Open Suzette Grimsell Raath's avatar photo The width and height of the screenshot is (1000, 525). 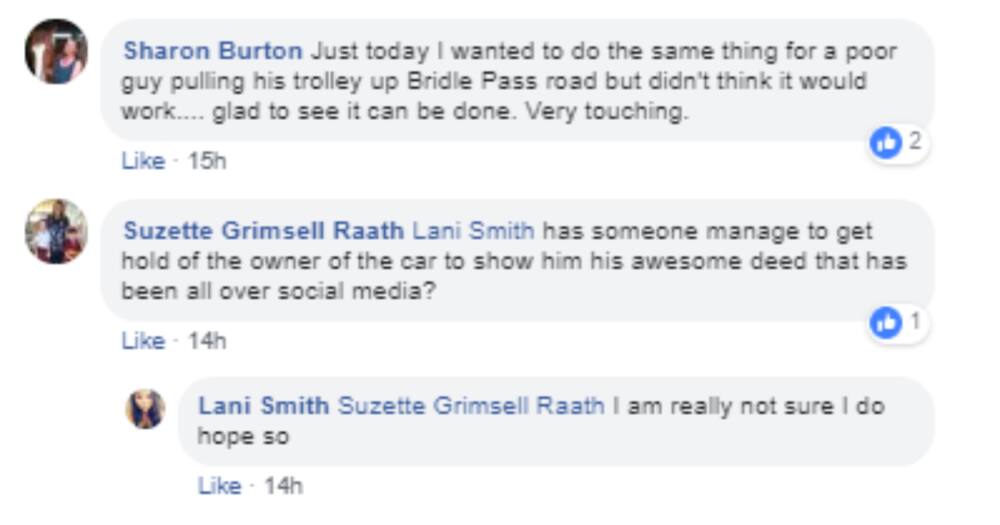click(x=56, y=231)
